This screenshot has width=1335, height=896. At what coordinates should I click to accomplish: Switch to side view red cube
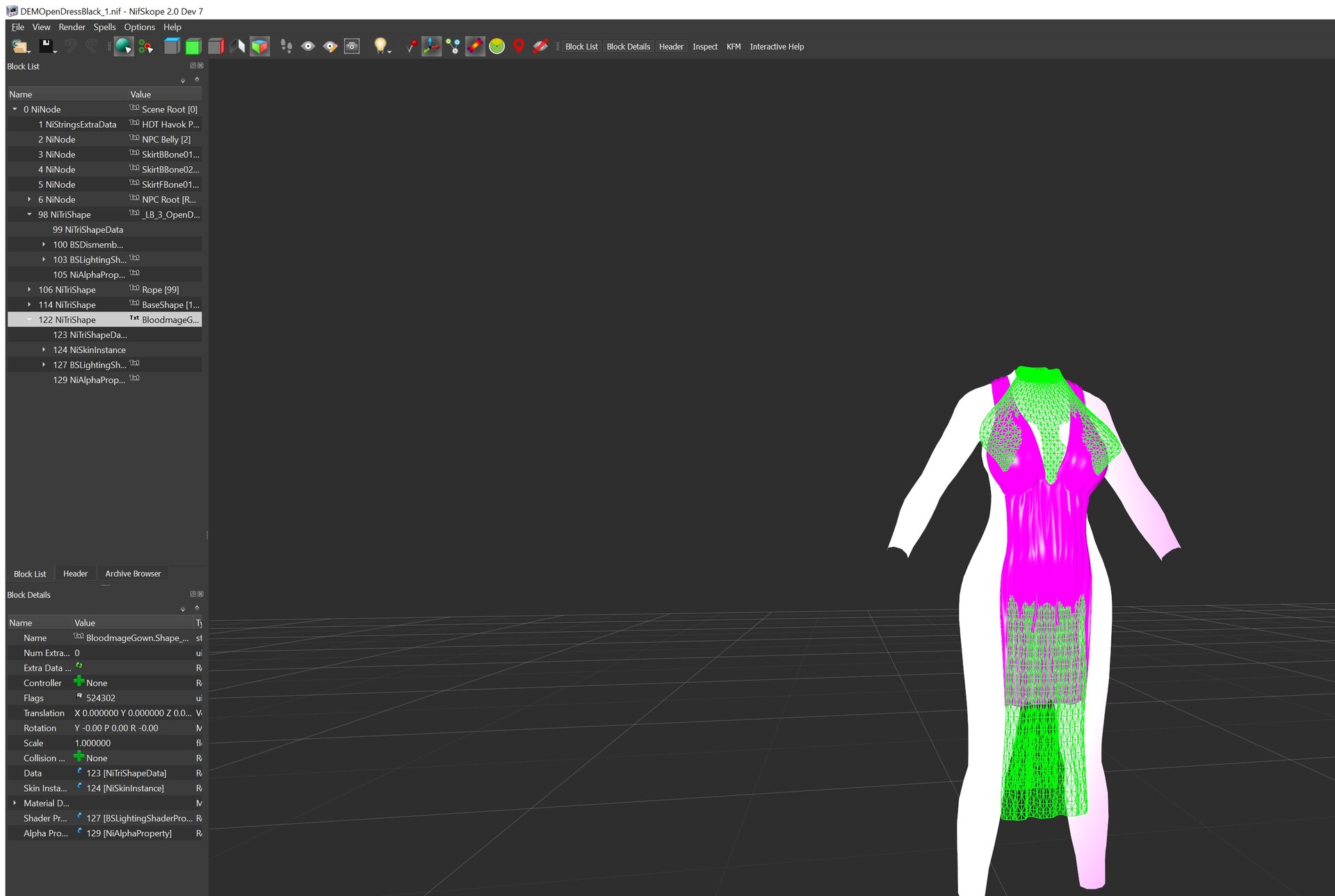tap(216, 47)
